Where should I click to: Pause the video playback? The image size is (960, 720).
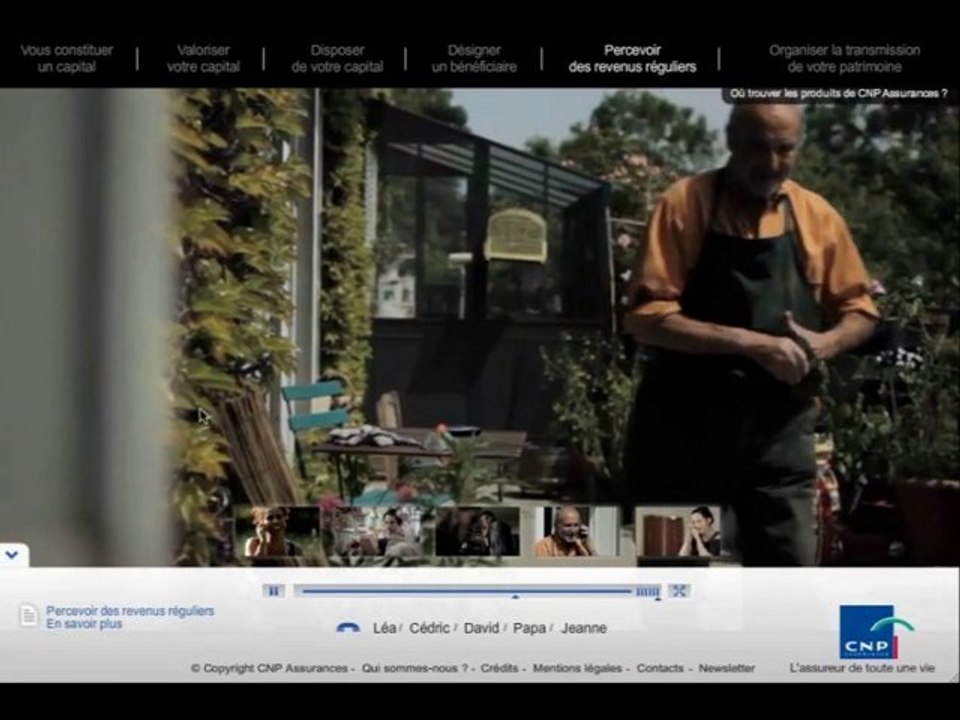coord(274,591)
